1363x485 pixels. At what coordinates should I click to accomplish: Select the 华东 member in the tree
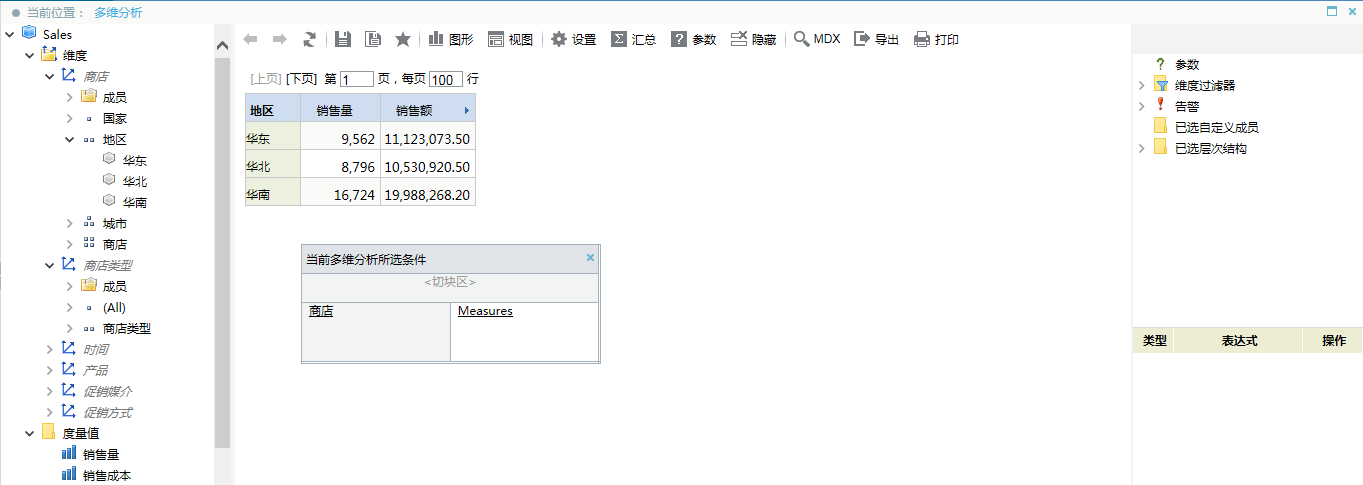(135, 160)
